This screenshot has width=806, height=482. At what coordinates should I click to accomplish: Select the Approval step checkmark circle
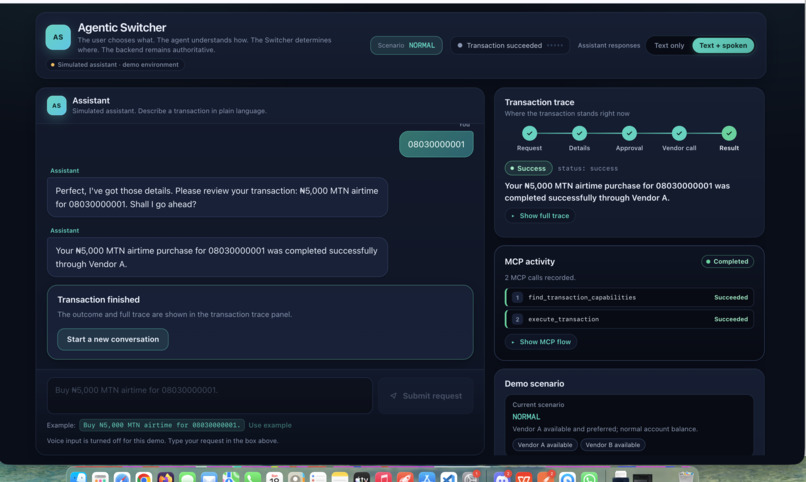[629, 133]
